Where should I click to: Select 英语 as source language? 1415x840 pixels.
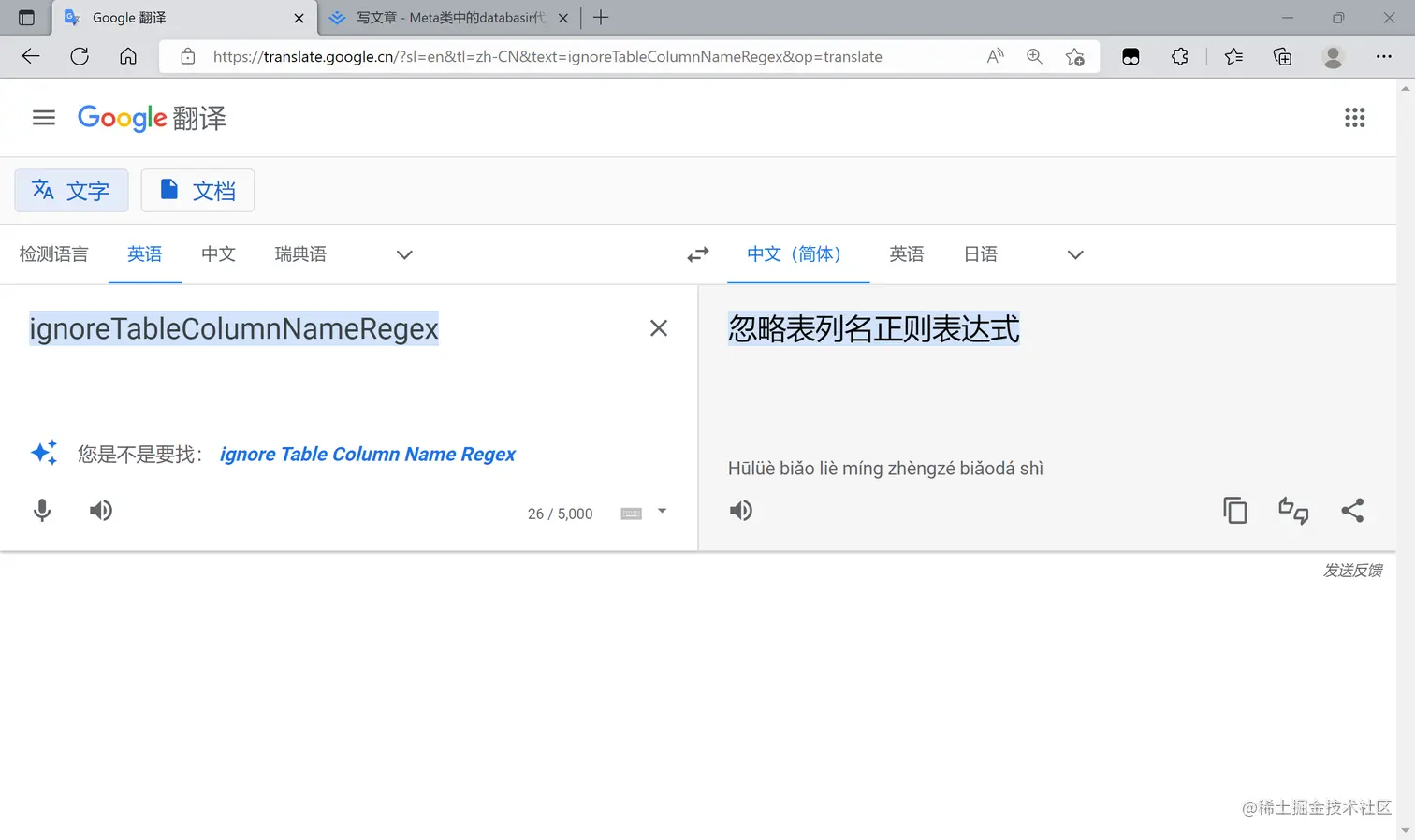tap(145, 254)
